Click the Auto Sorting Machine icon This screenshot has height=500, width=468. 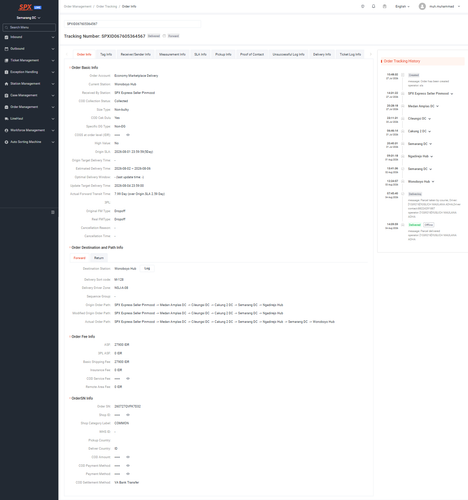6,142
